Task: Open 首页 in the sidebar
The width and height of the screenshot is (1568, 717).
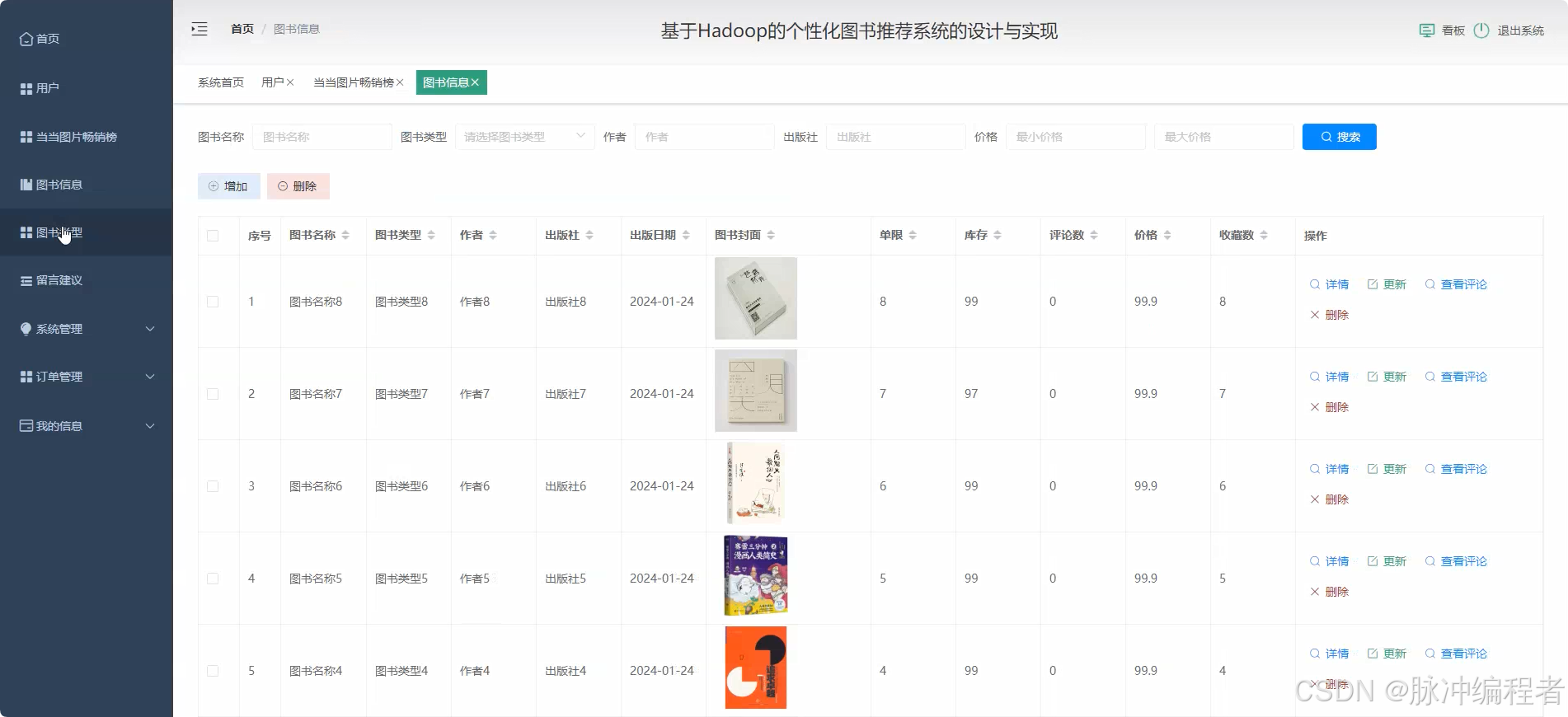Action: click(x=40, y=39)
